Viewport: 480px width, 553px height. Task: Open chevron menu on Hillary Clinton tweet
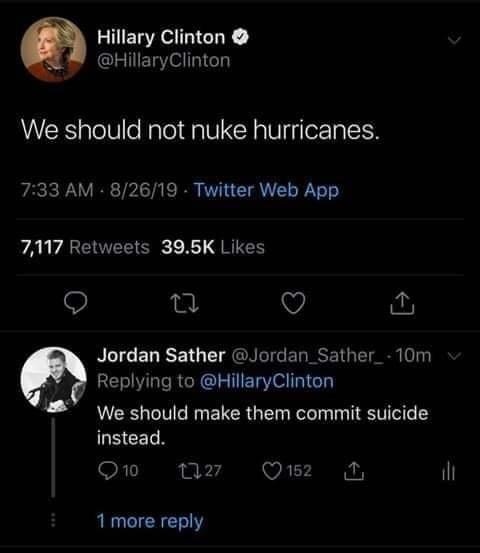tap(455, 40)
